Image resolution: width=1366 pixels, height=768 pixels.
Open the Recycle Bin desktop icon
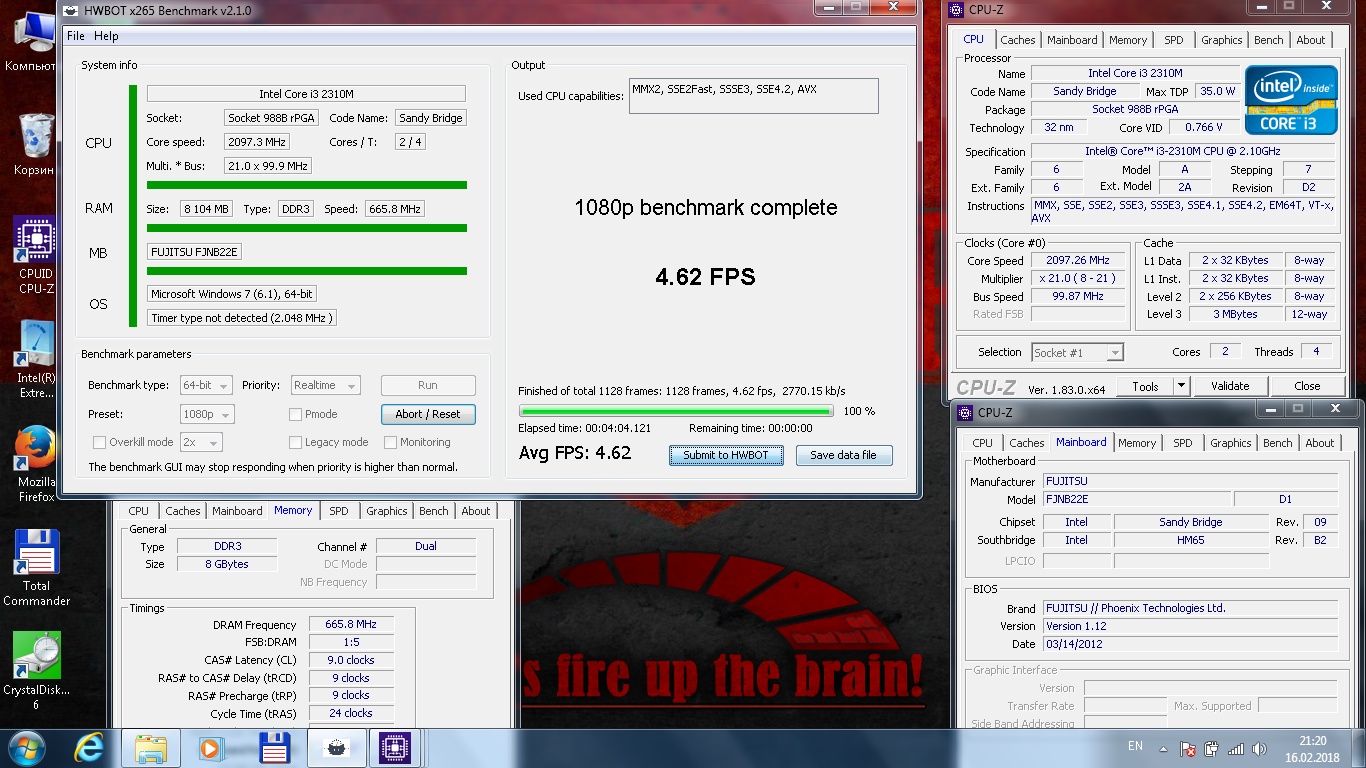[x=34, y=144]
